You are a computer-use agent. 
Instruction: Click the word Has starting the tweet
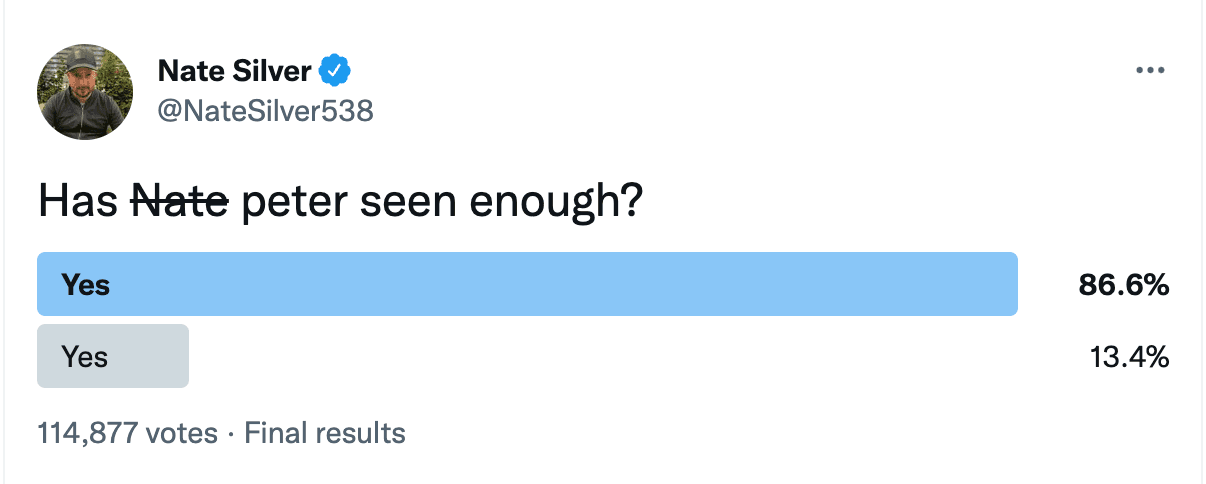point(80,203)
